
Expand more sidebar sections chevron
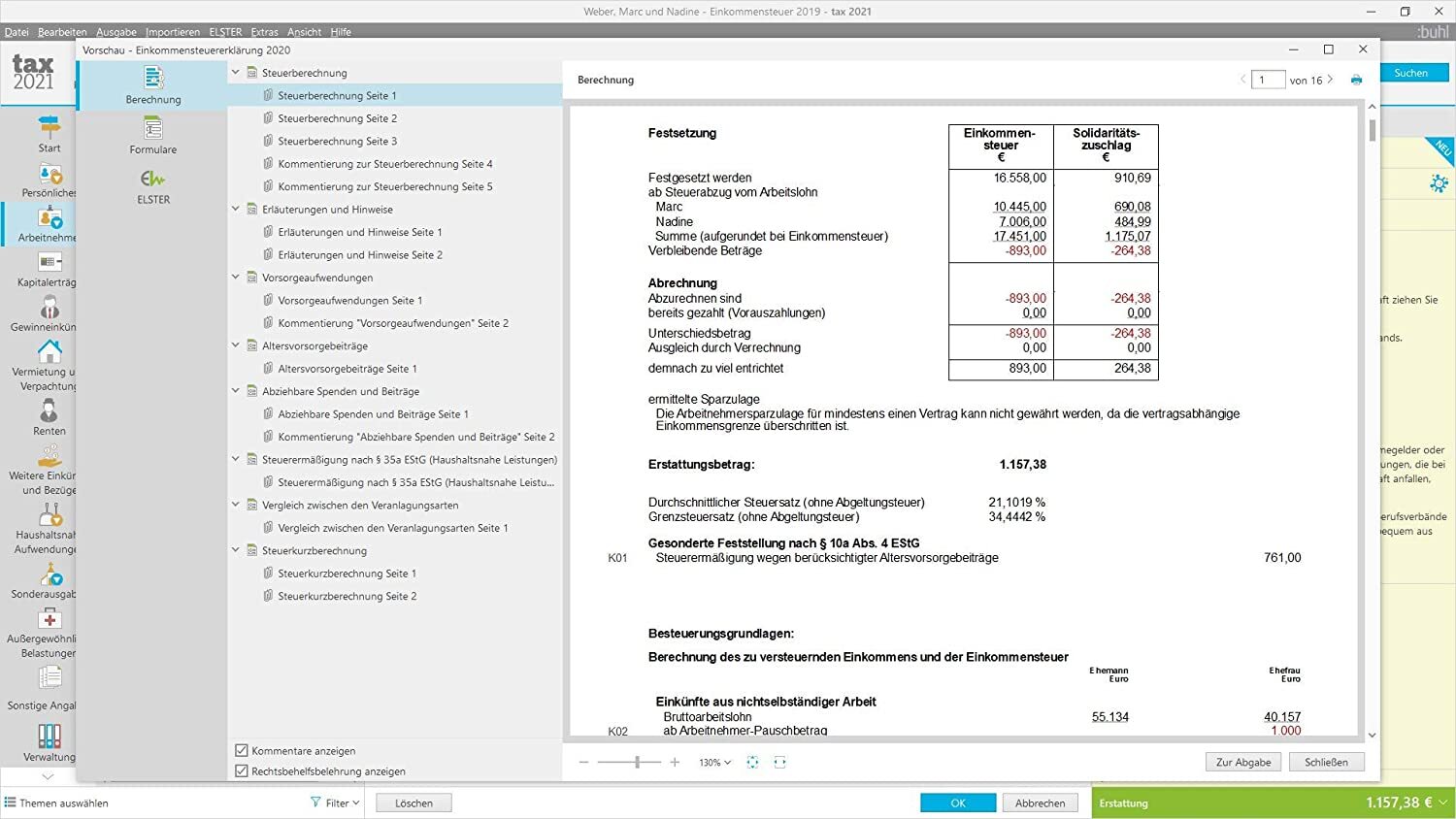49,776
